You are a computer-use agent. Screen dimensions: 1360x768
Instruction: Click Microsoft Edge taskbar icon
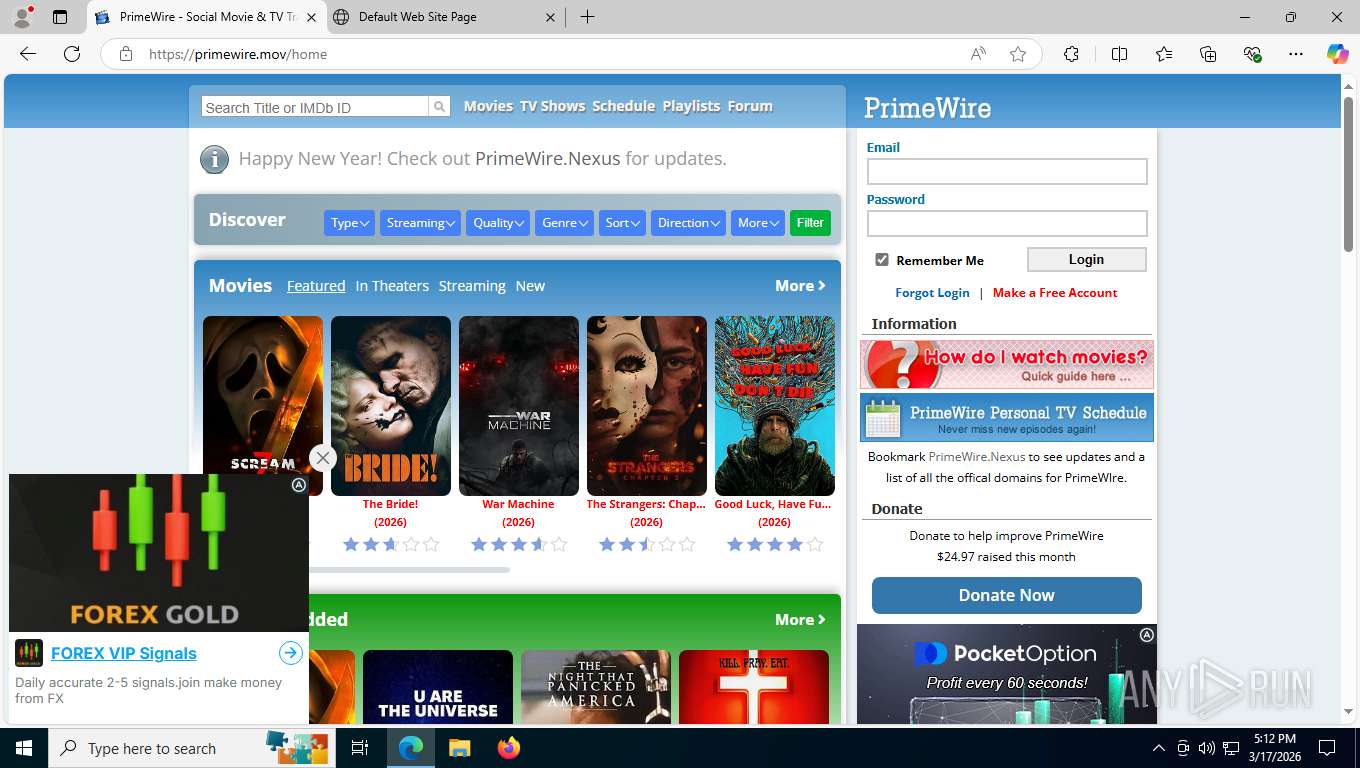pos(410,748)
